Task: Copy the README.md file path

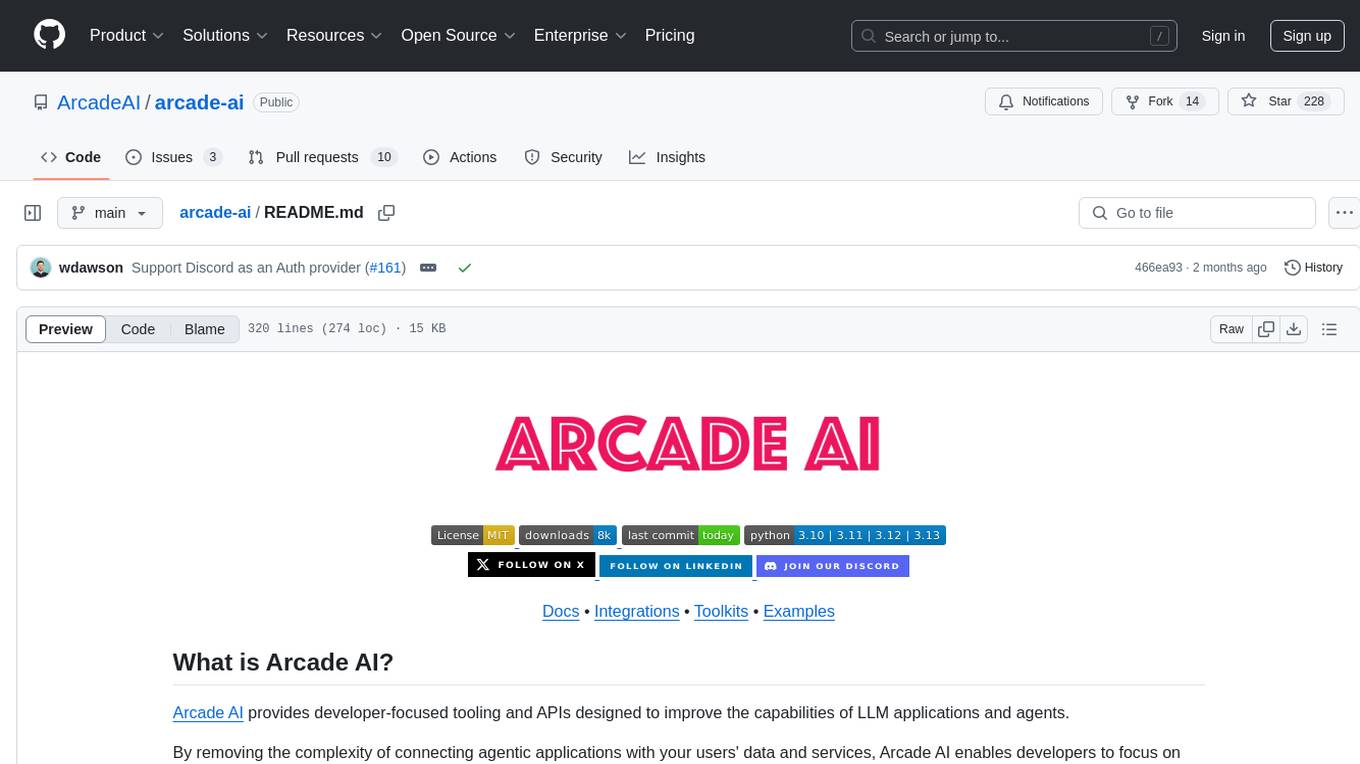Action: pyautogui.click(x=387, y=212)
